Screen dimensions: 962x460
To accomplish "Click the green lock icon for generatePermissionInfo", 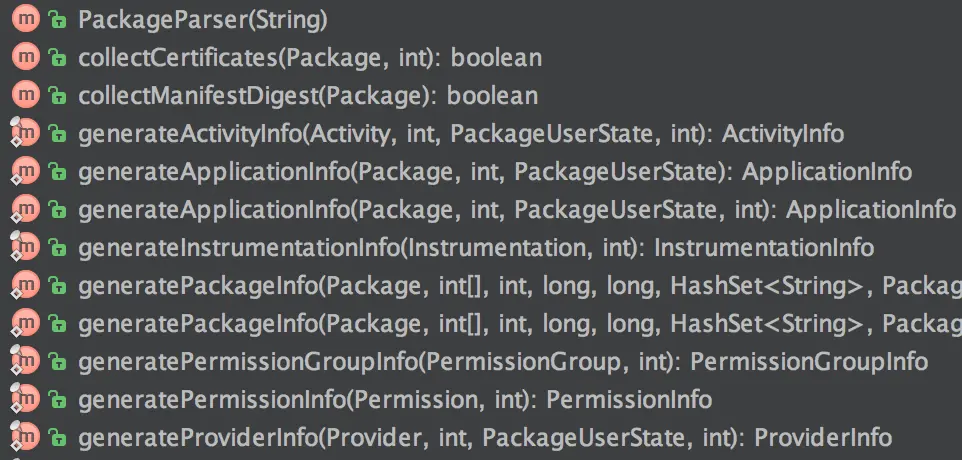I will pos(57,400).
